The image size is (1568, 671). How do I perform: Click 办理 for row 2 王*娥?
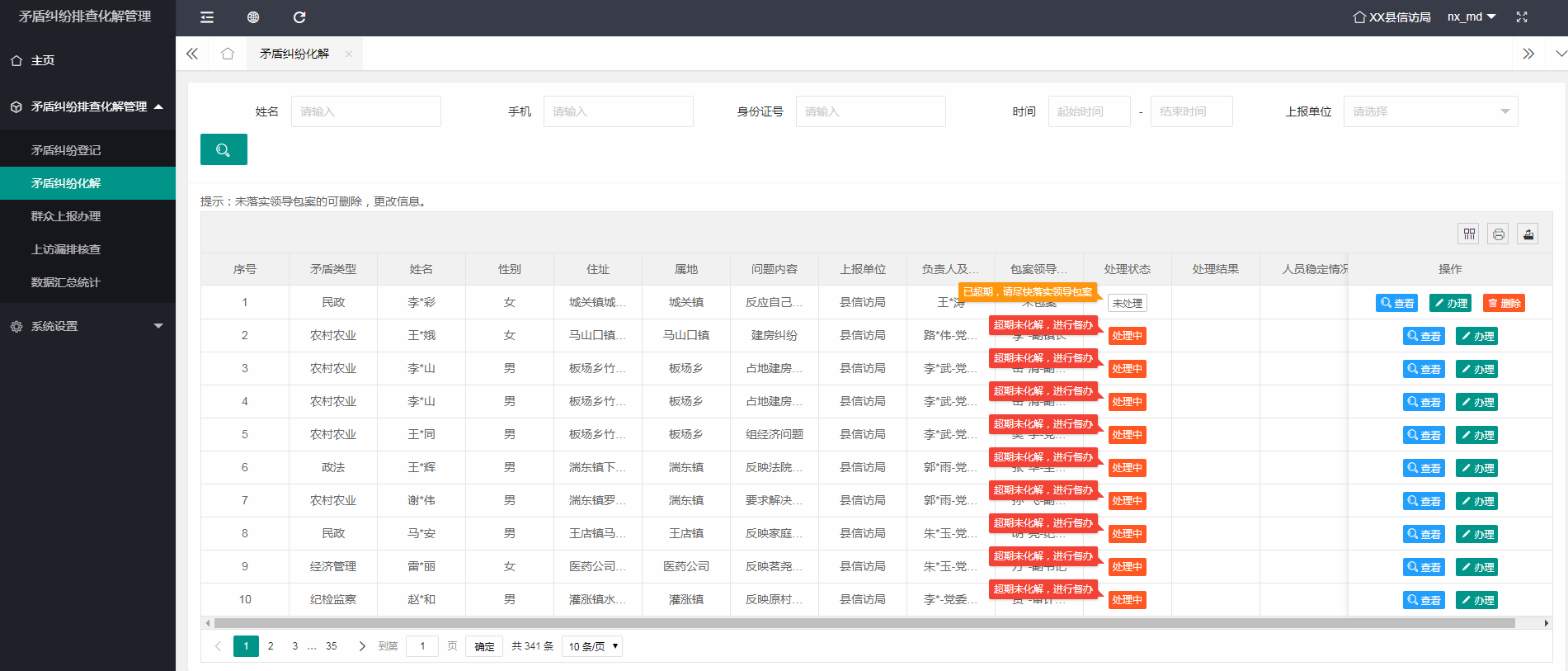click(x=1477, y=336)
